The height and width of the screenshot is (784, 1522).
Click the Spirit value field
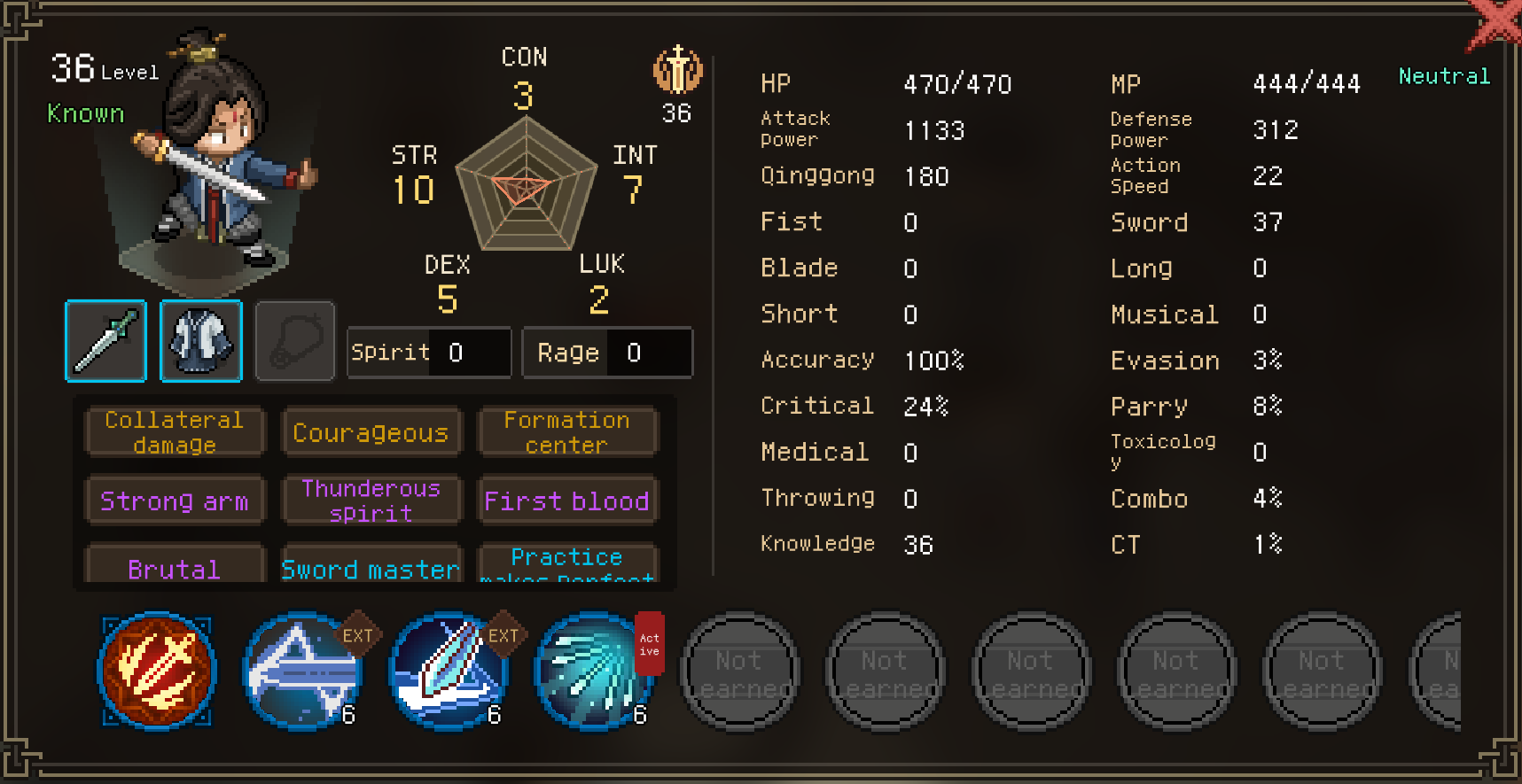tap(429, 353)
